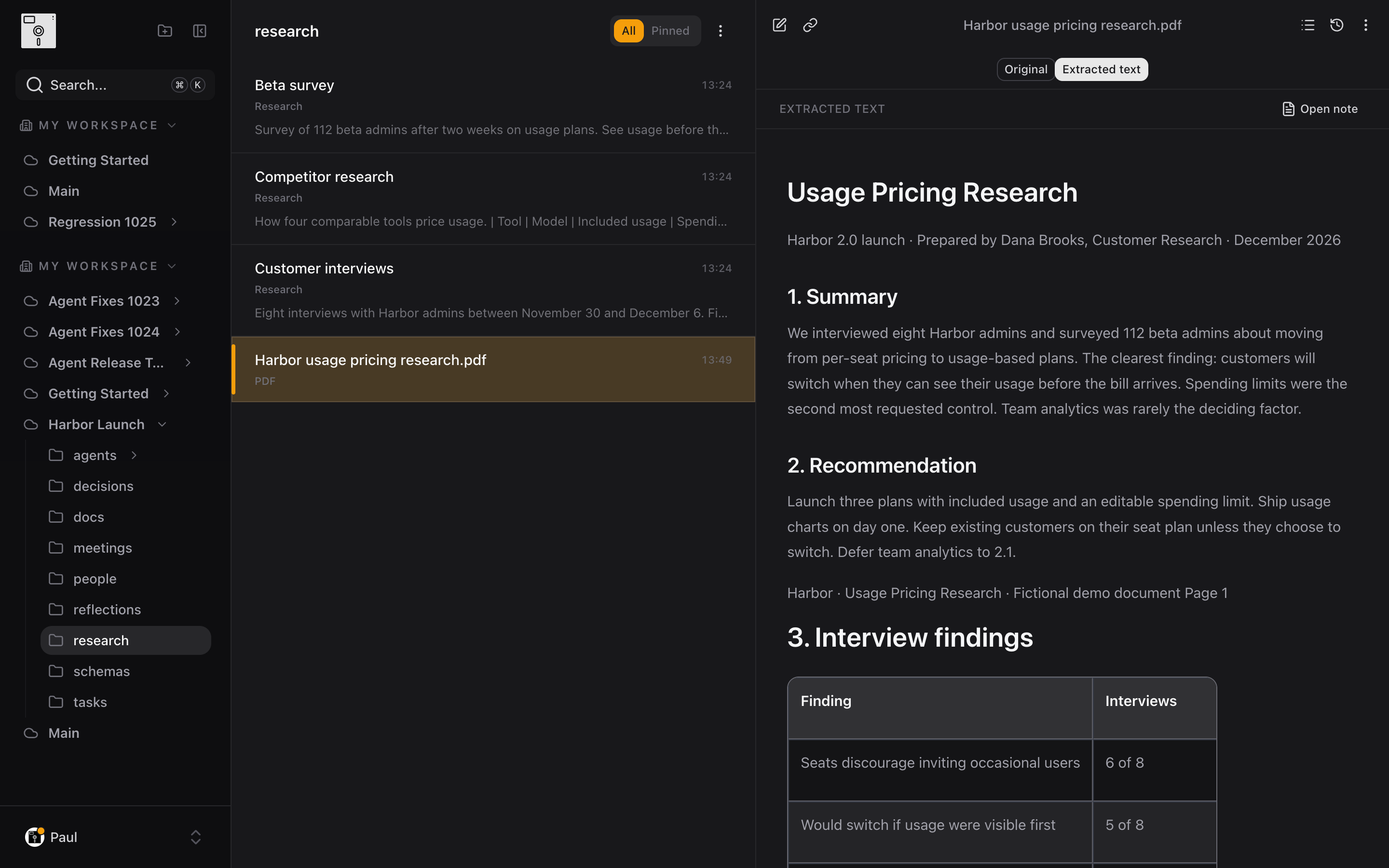Click folder icon next to tasks
The image size is (1389, 868).
pyautogui.click(x=55, y=702)
